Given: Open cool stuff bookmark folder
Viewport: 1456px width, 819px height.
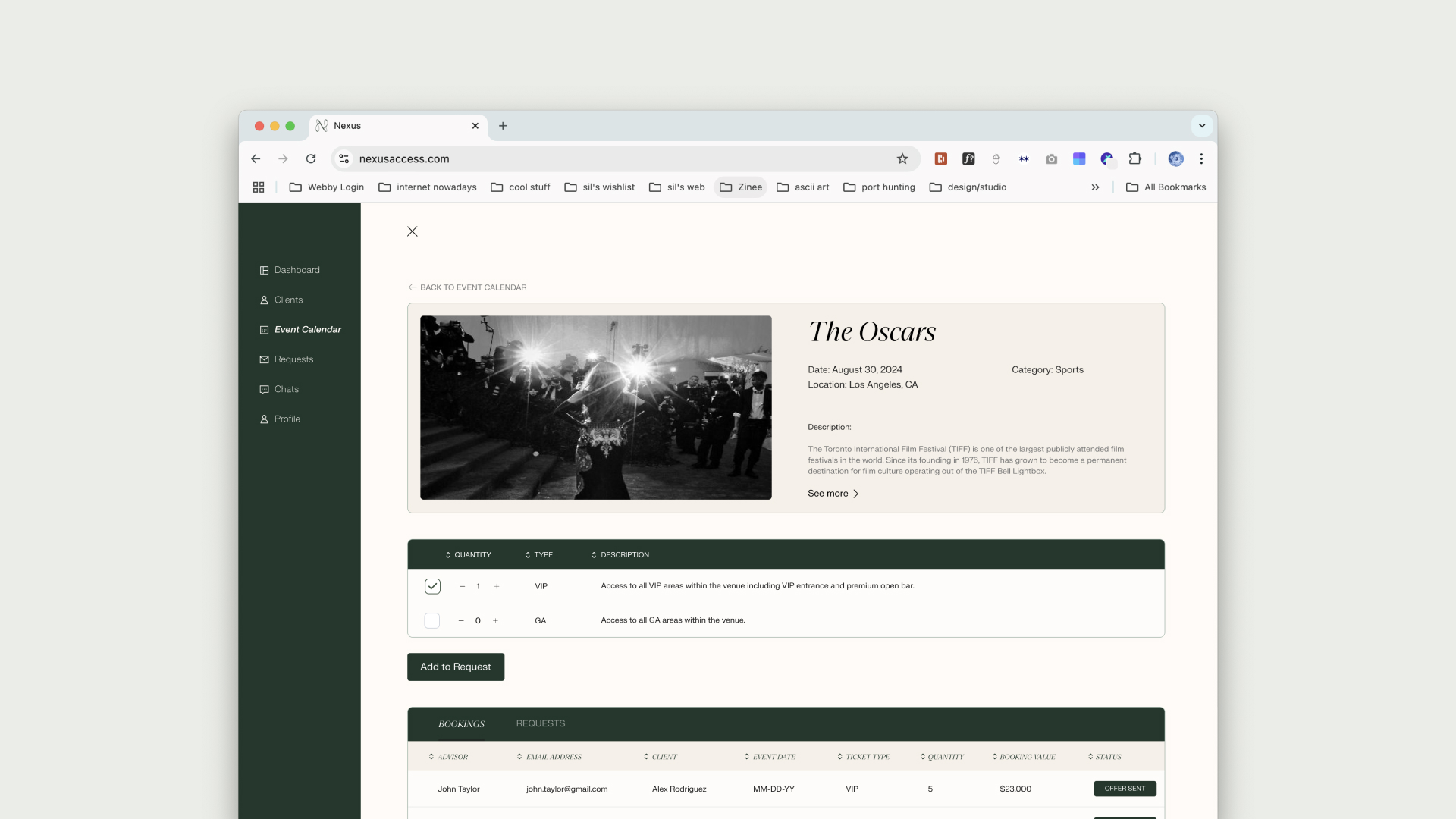Looking at the screenshot, I should (520, 187).
